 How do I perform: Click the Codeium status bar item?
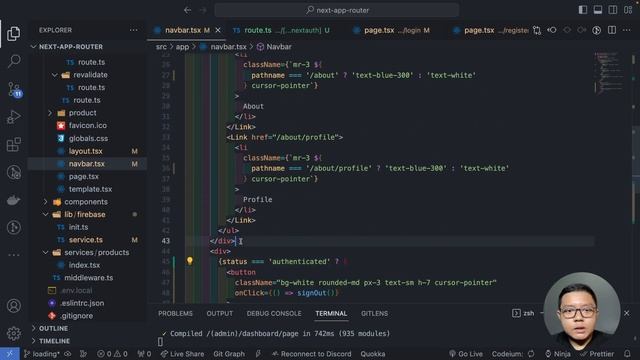513,354
